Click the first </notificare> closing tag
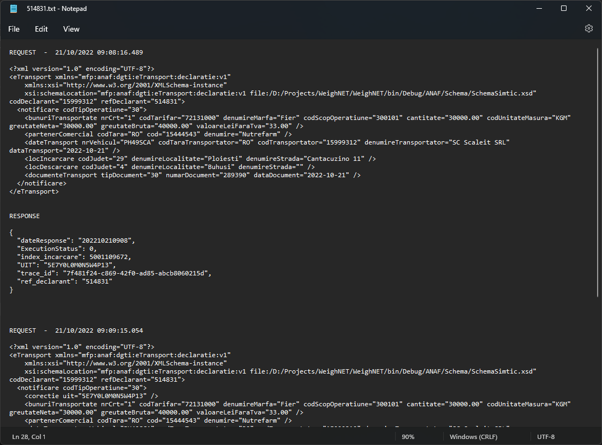The image size is (602, 445). pyautogui.click(x=41, y=184)
